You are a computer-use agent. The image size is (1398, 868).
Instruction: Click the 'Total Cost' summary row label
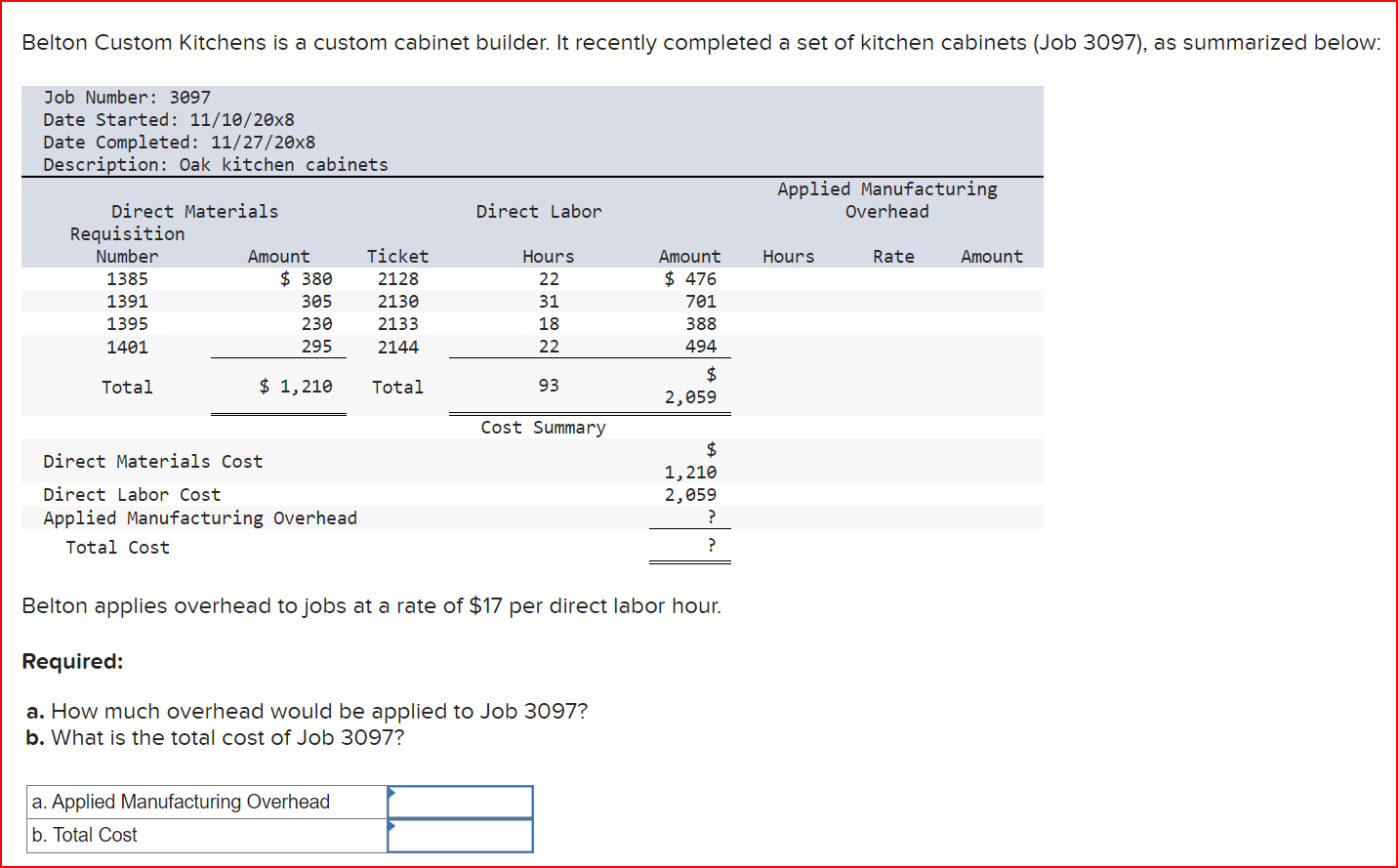click(x=117, y=548)
